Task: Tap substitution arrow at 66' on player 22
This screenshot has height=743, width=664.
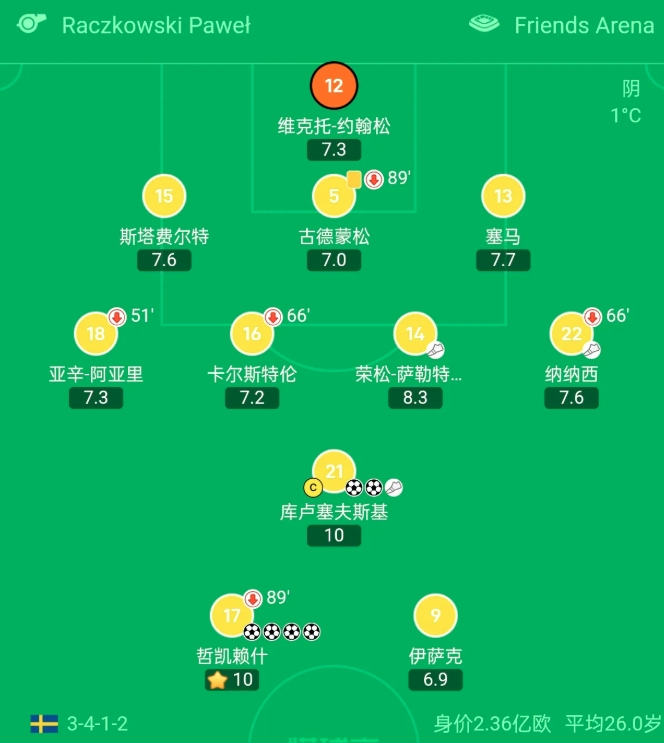Action: pyautogui.click(x=592, y=317)
